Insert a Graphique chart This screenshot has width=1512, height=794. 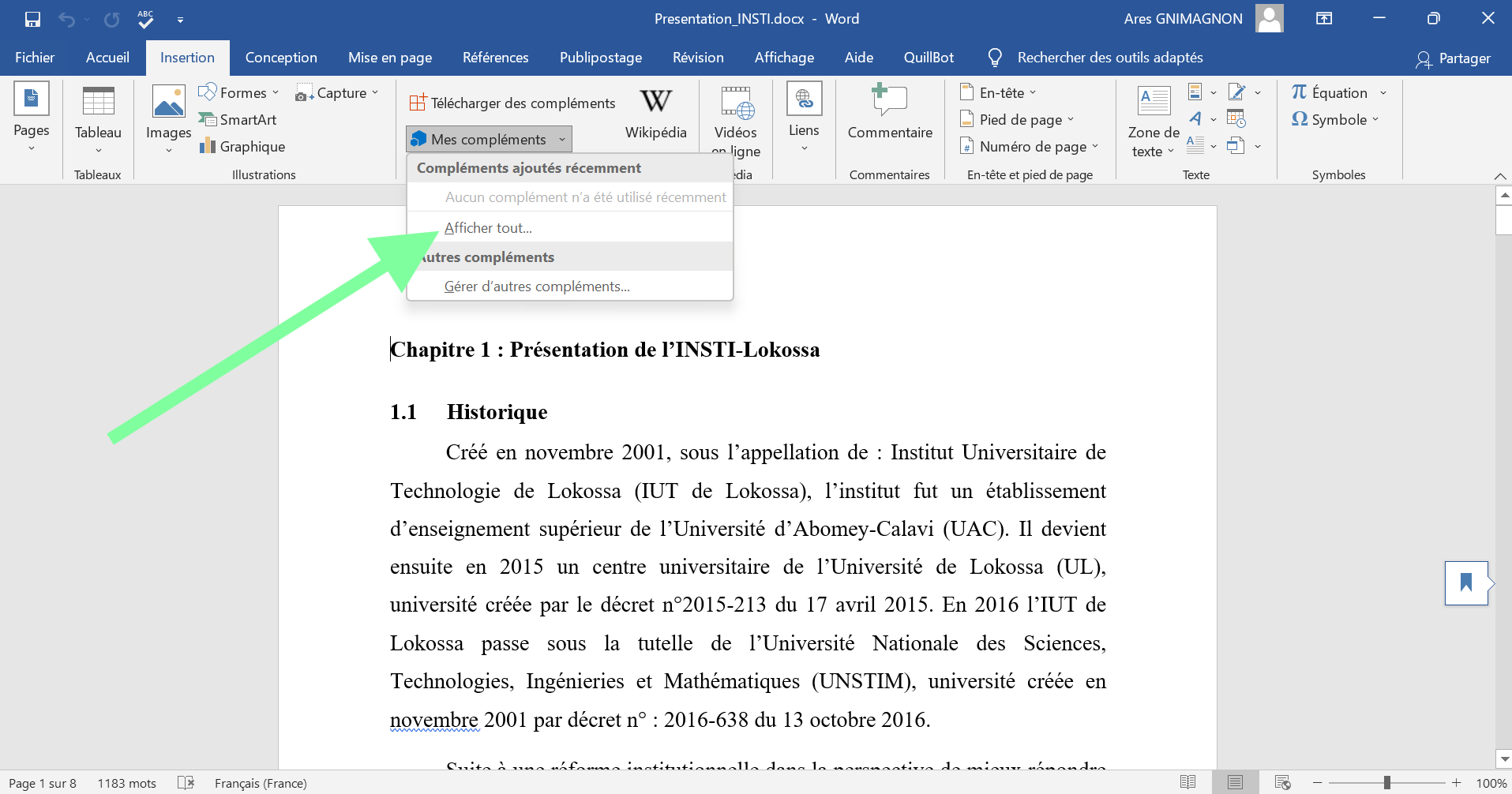242,147
